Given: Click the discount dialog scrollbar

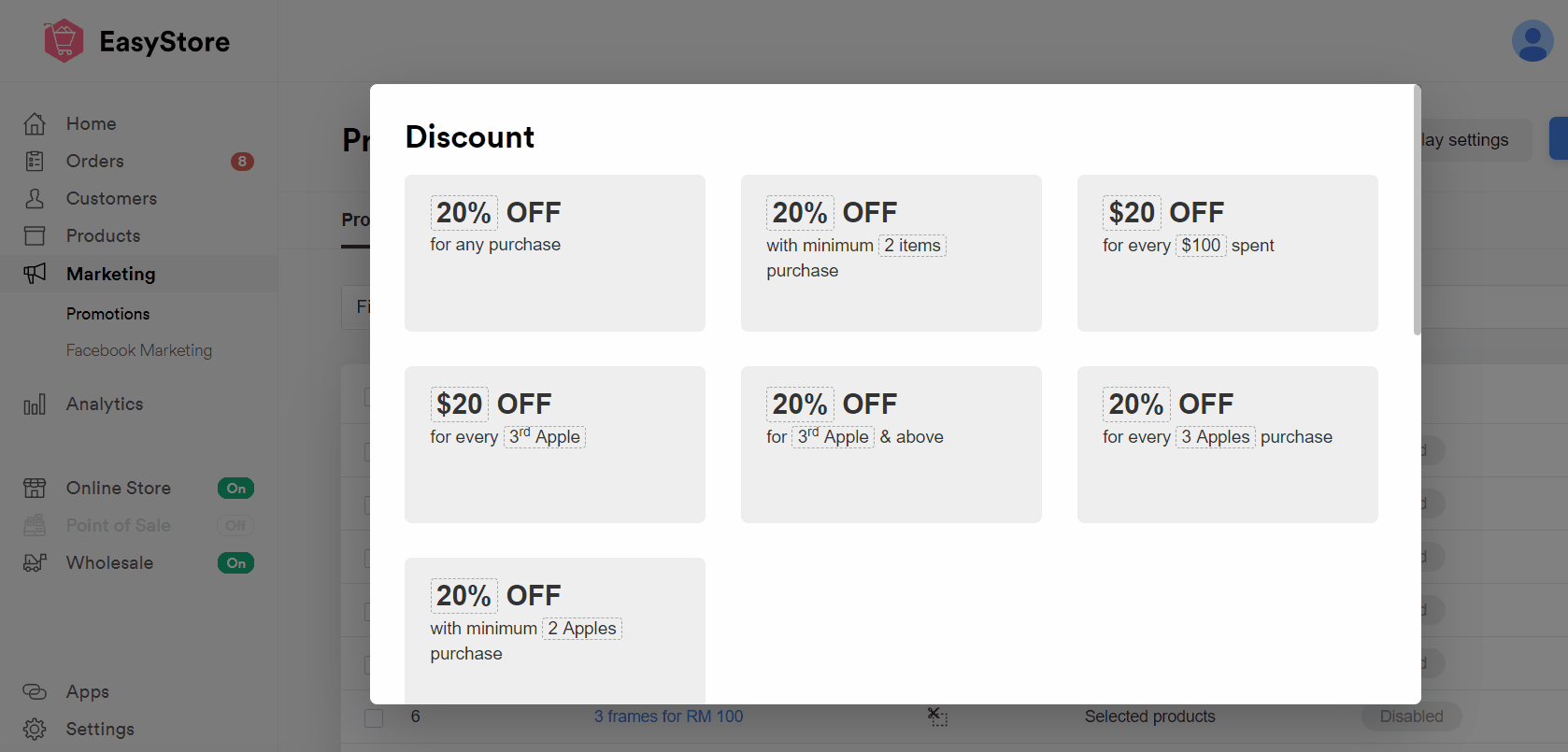Looking at the screenshot, I should tap(1418, 211).
